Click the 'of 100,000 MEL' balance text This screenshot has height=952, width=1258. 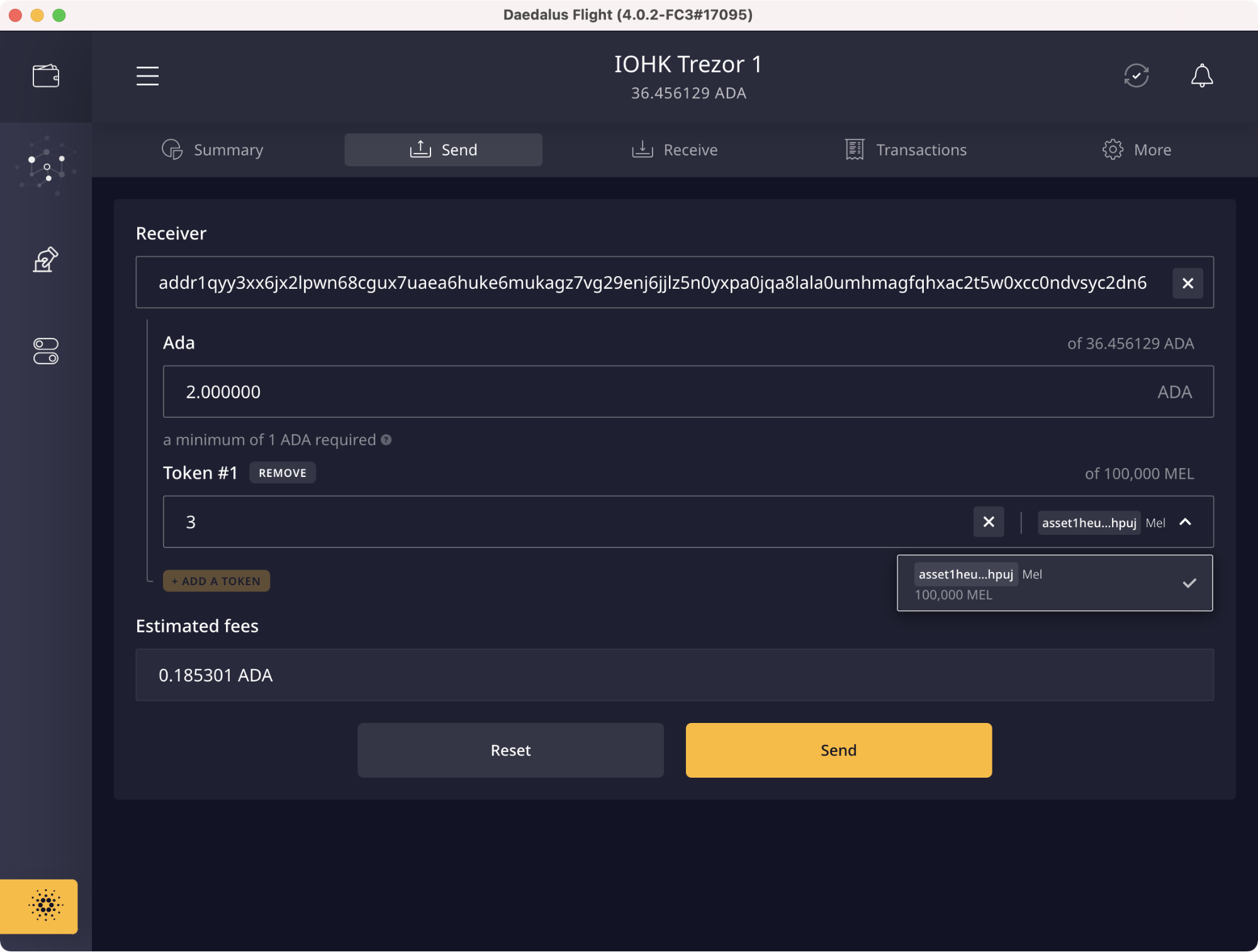pyautogui.click(x=1140, y=474)
